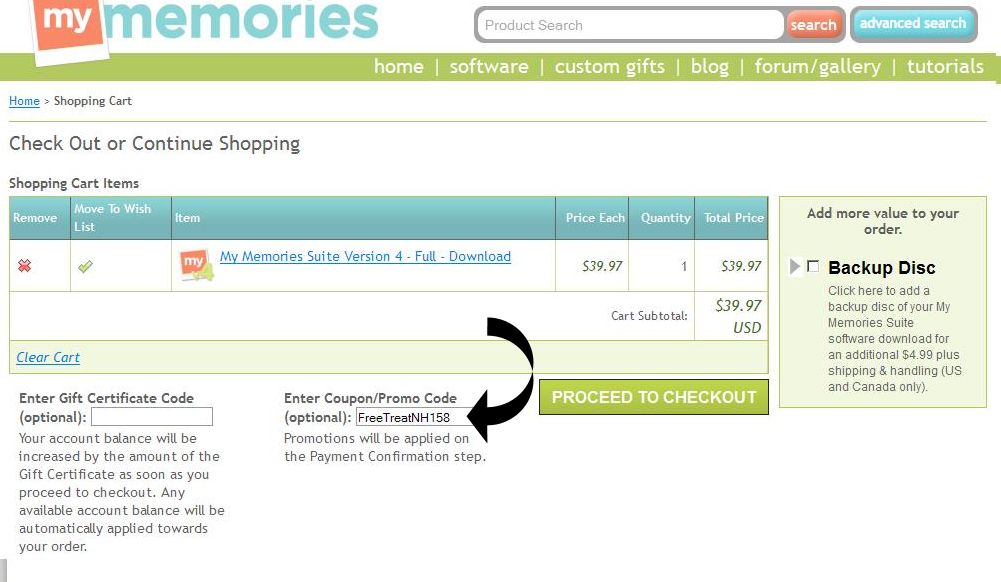Click the My Memories Suite product thumbnail

click(196, 265)
